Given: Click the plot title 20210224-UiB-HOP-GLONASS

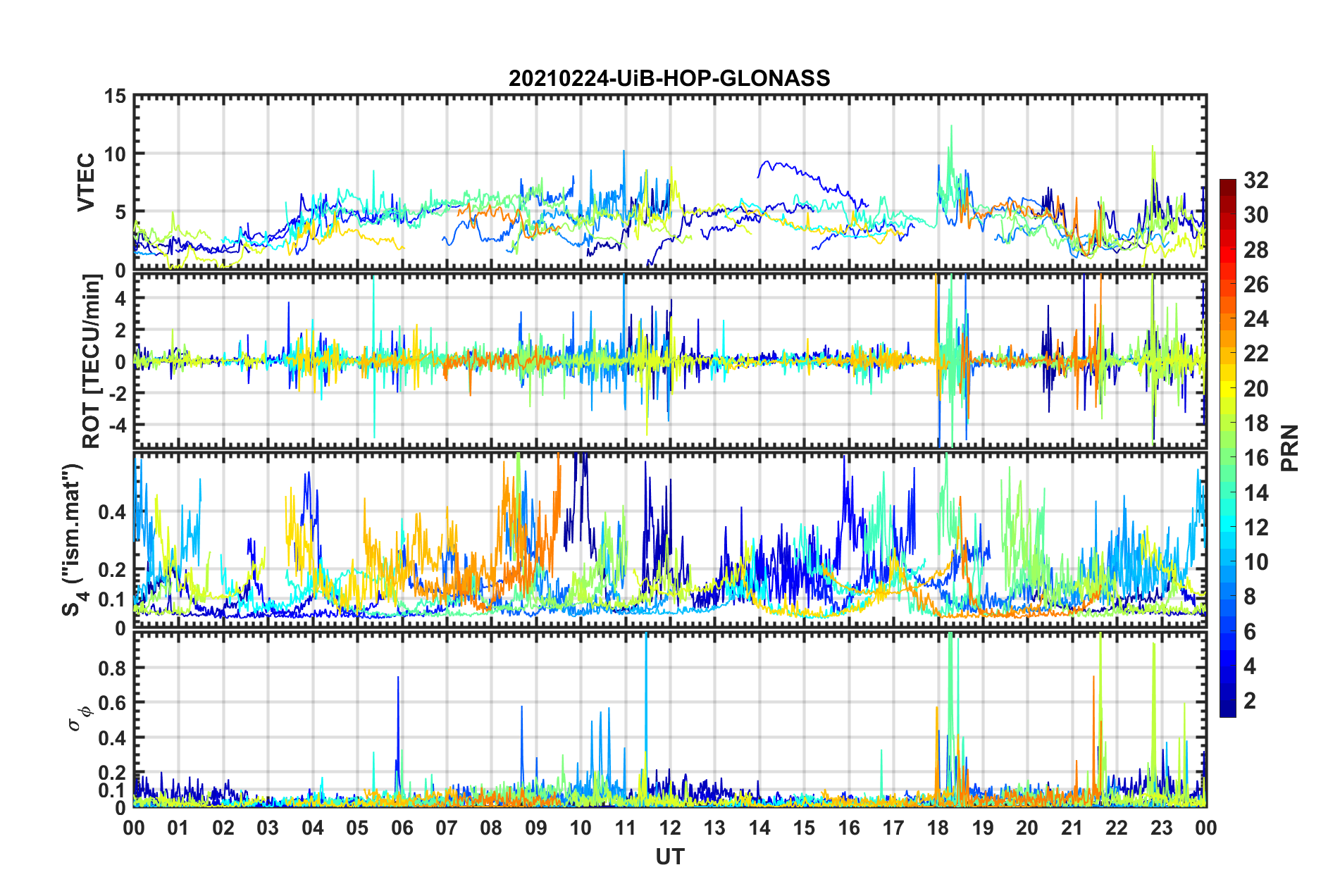Looking at the screenshot, I should [x=669, y=78].
